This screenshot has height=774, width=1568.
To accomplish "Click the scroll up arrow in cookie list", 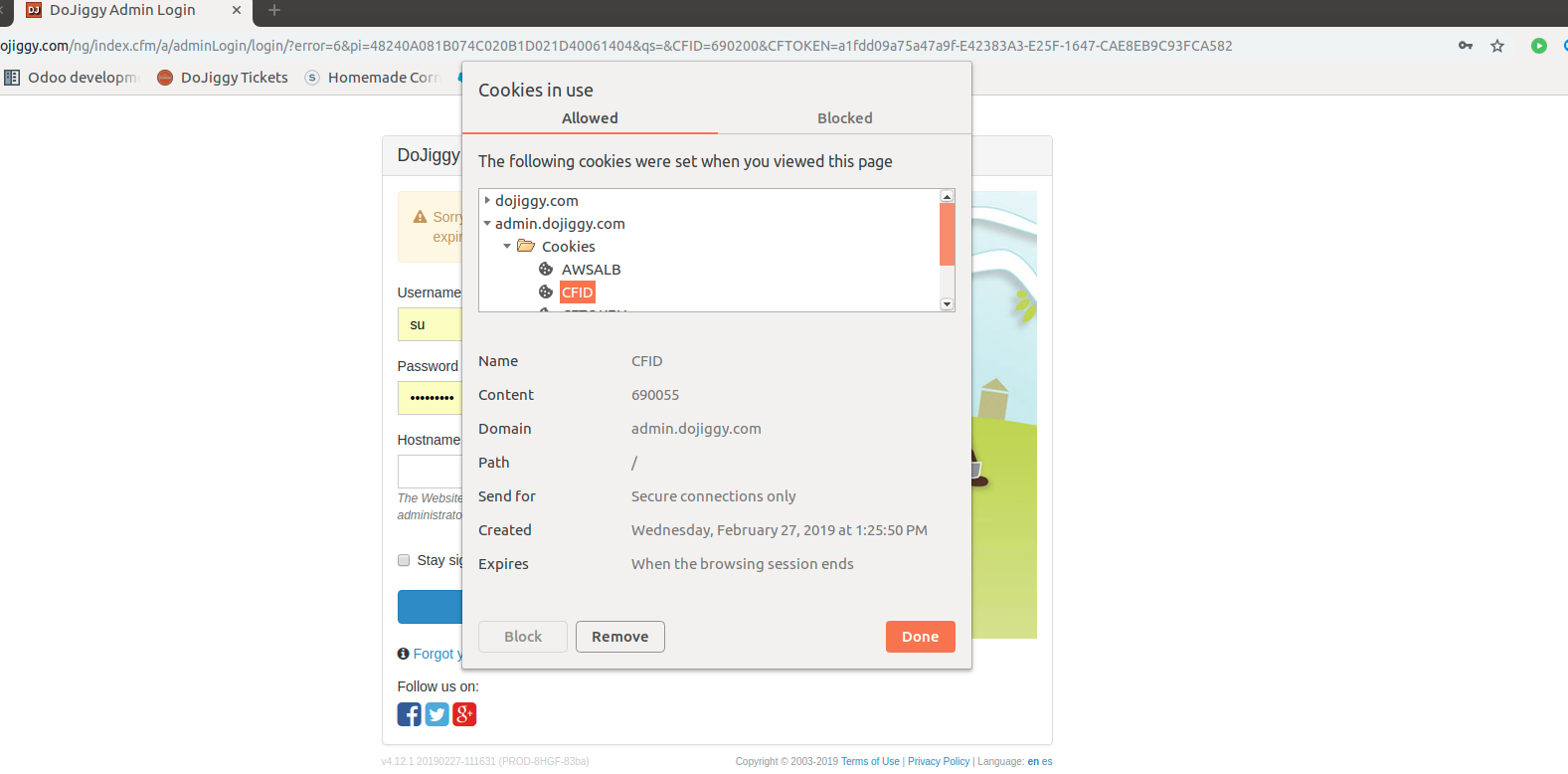I will click(x=948, y=196).
